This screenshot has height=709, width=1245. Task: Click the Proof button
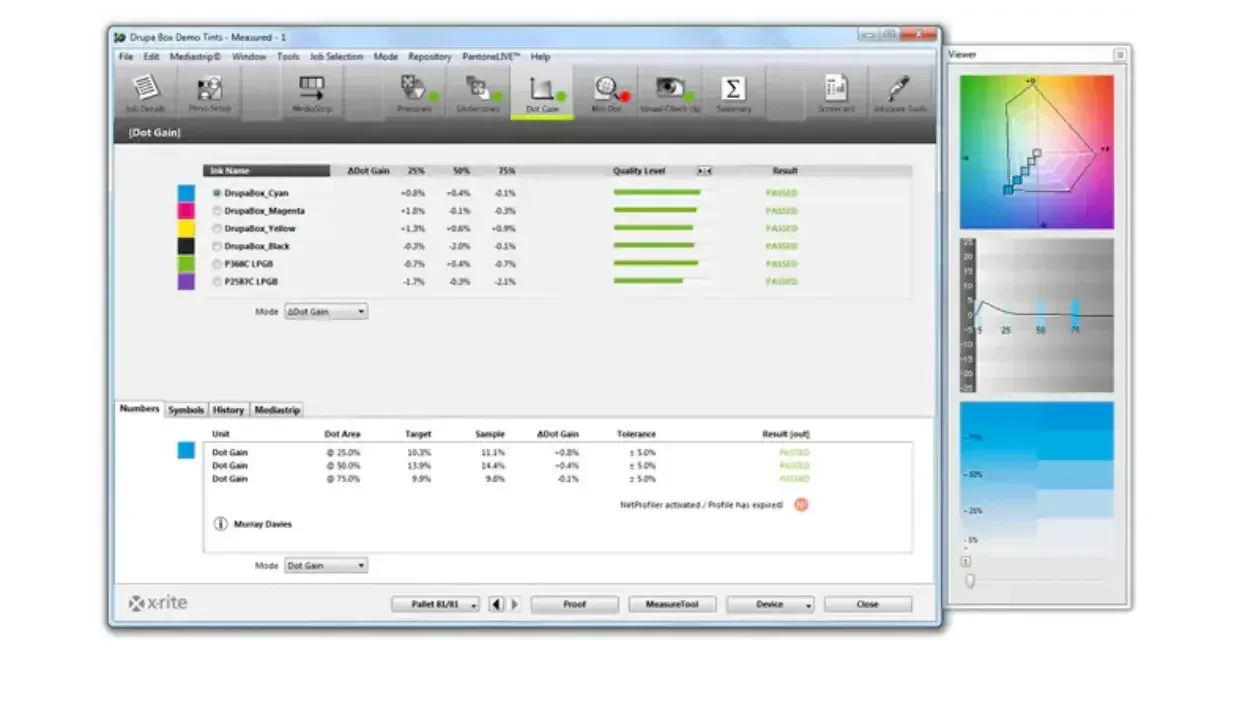tap(574, 604)
